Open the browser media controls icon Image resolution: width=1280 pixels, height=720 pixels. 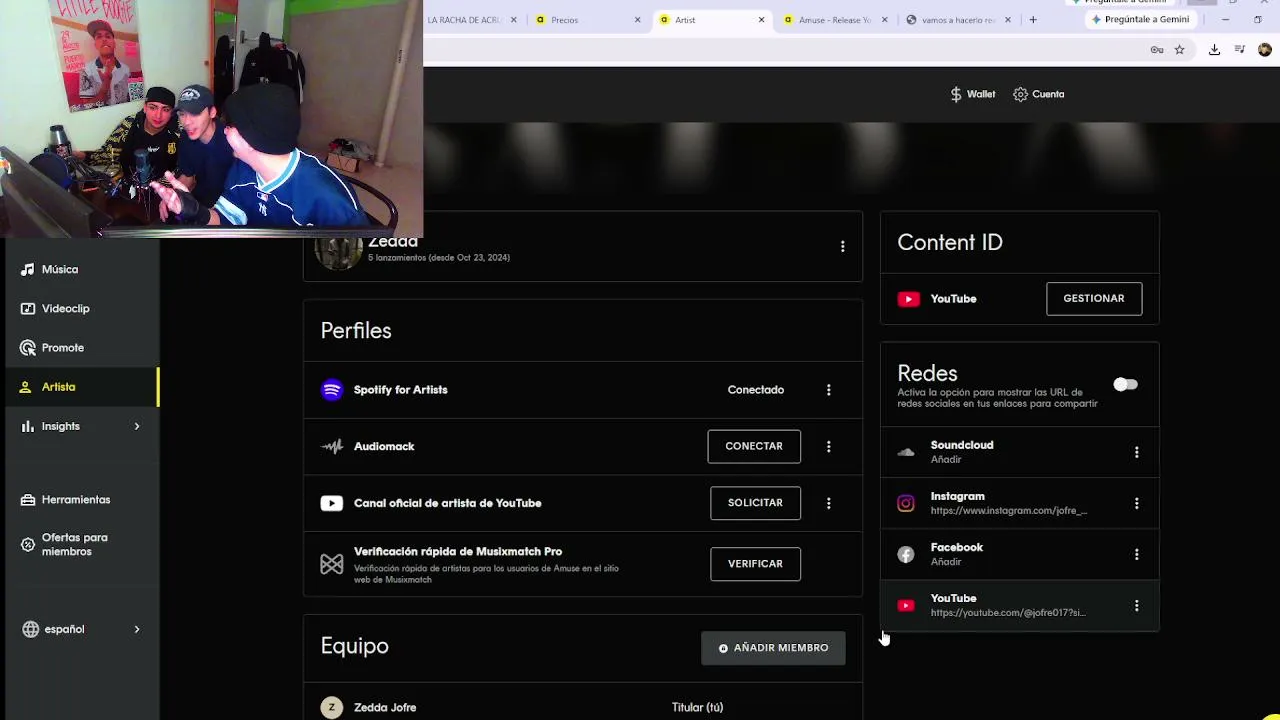[1240, 49]
